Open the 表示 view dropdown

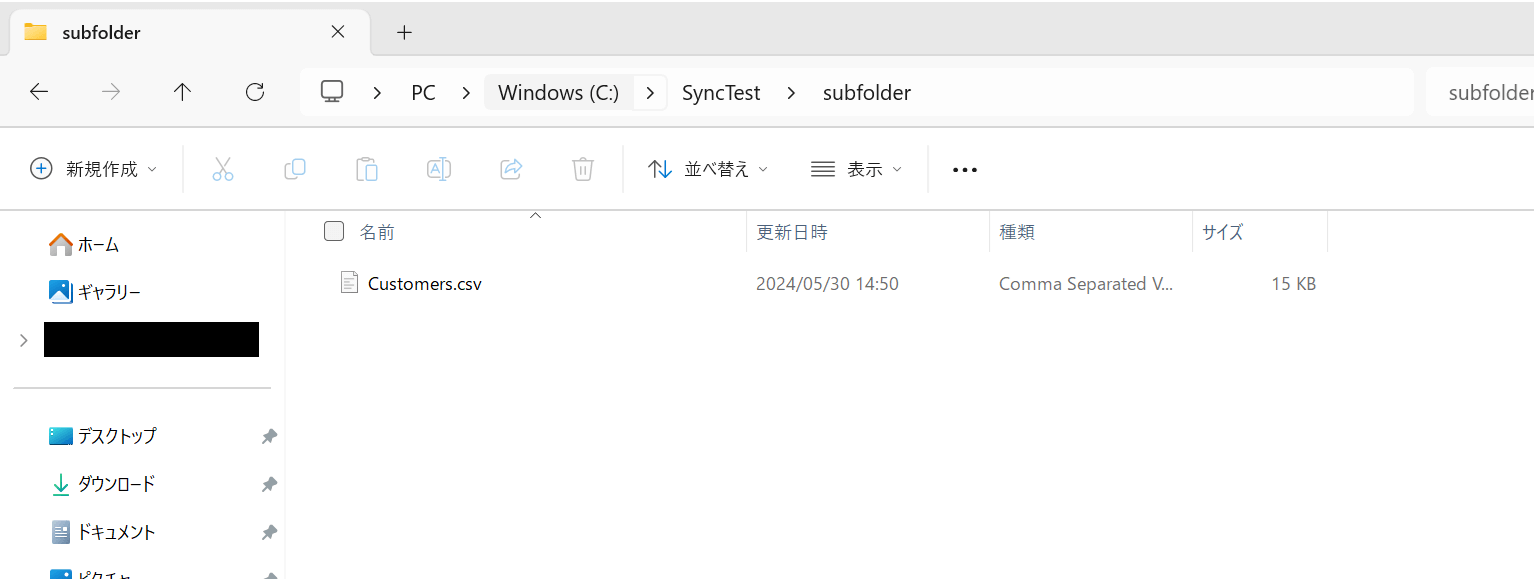(856, 169)
